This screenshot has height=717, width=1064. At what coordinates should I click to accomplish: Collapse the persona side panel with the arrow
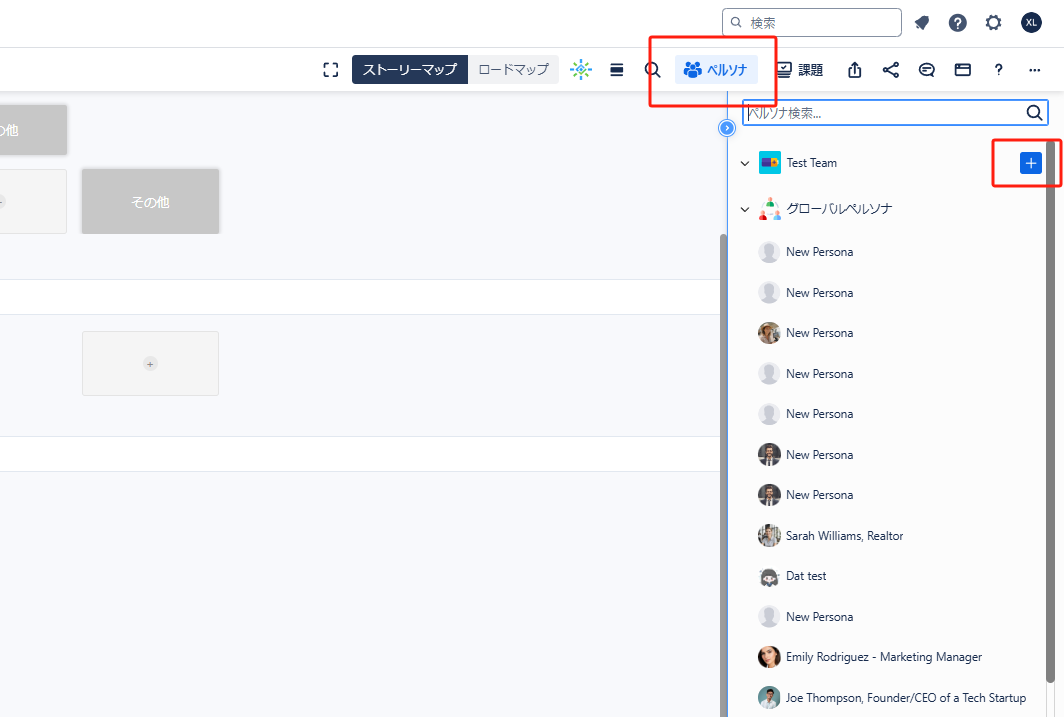click(x=727, y=128)
